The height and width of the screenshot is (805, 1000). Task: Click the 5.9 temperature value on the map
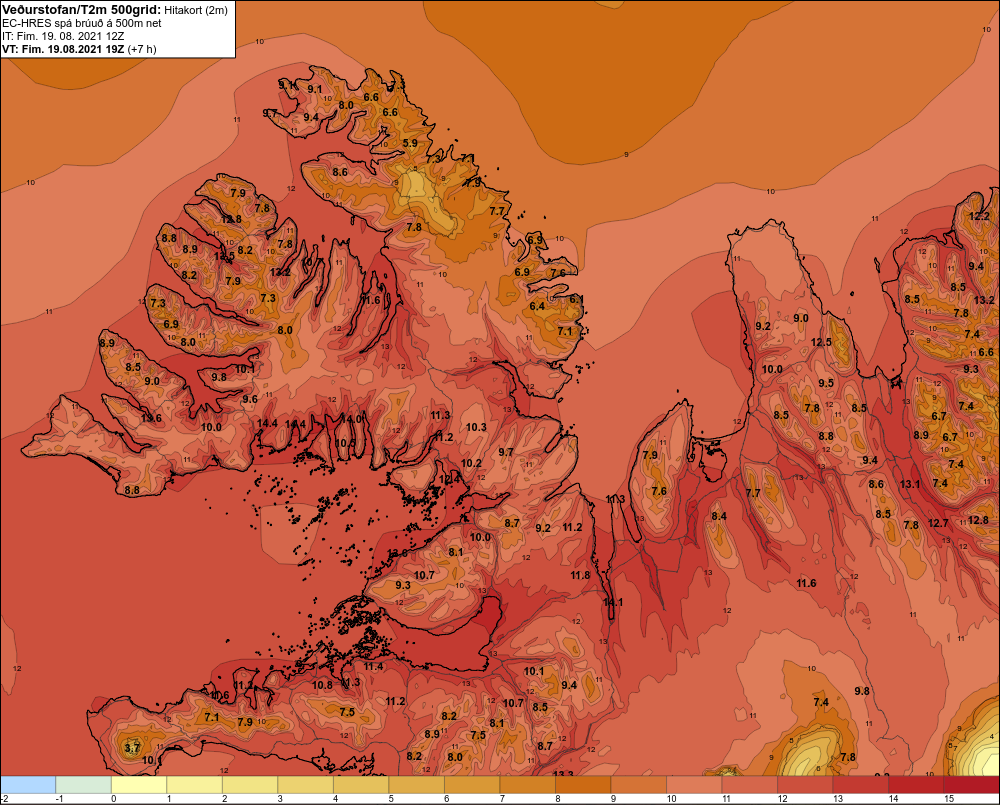[410, 144]
